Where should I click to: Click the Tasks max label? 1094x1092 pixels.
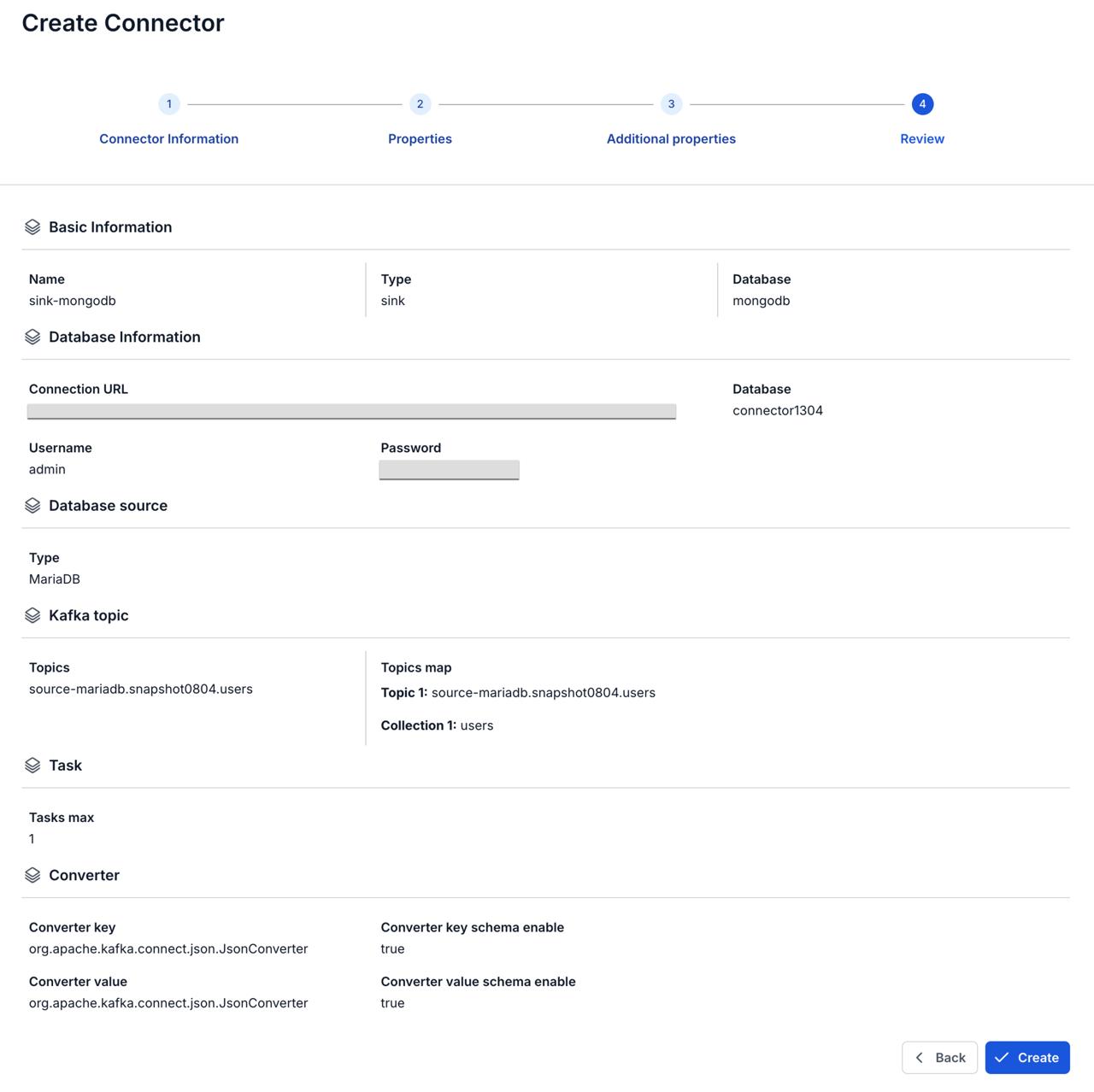pos(62,818)
